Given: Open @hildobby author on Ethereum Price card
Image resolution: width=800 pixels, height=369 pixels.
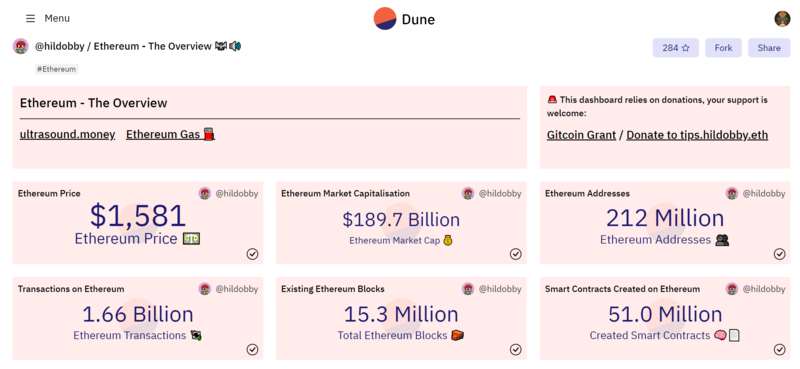Looking at the screenshot, I should pos(236,193).
